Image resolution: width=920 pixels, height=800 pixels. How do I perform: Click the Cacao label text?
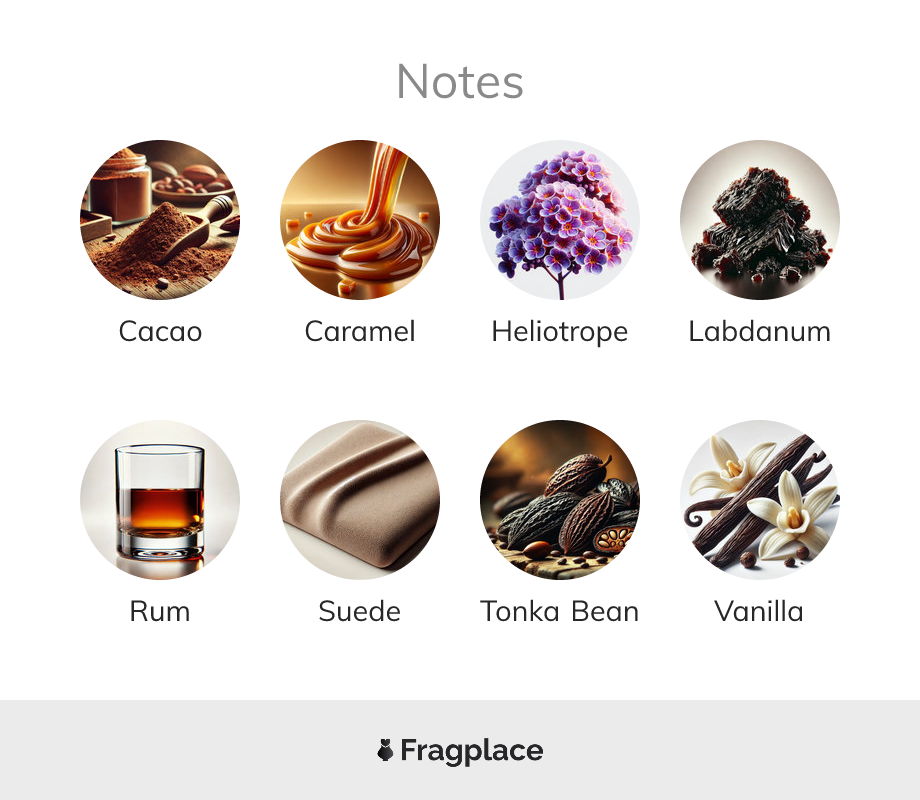click(160, 332)
